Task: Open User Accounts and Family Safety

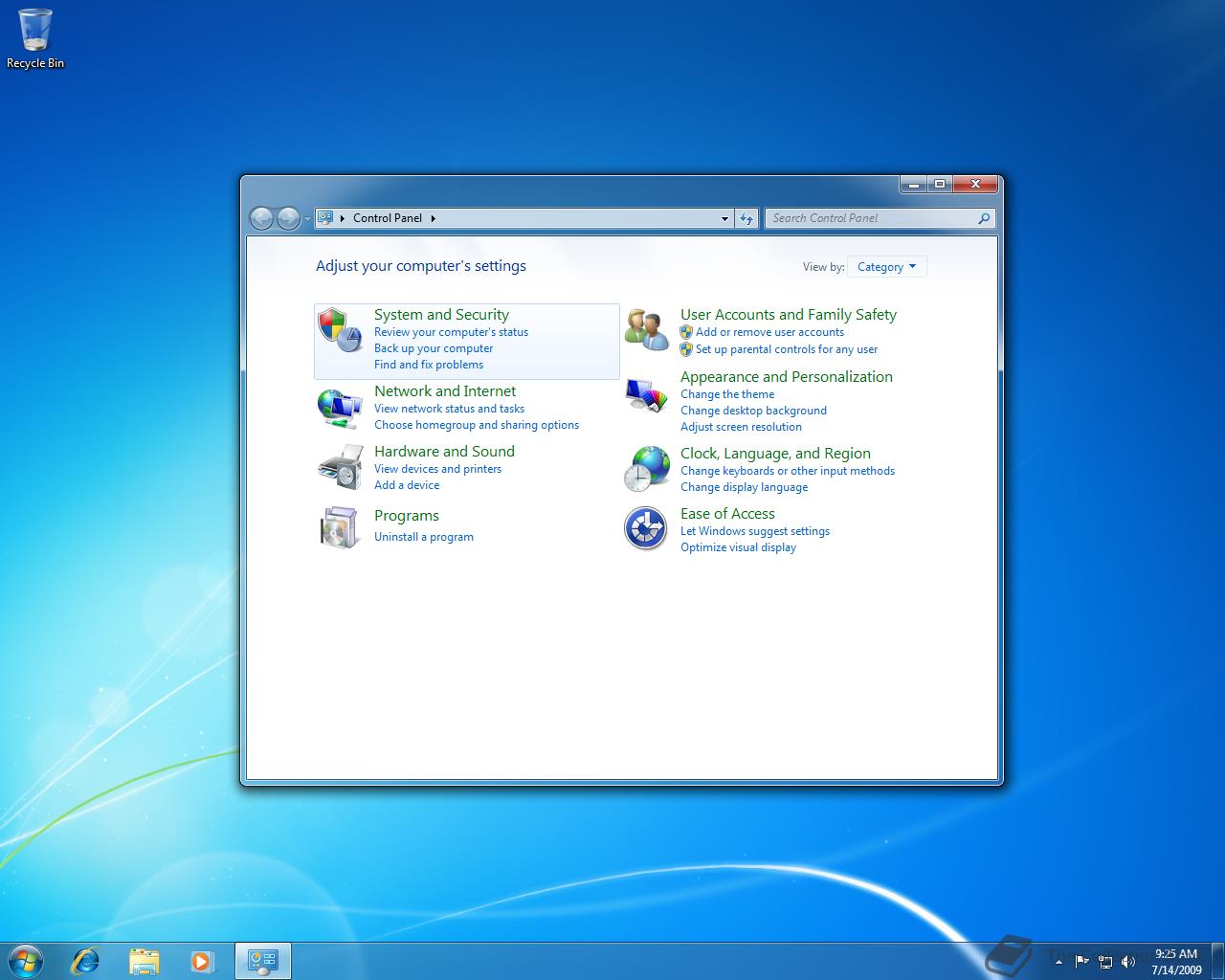Action: pos(789,315)
